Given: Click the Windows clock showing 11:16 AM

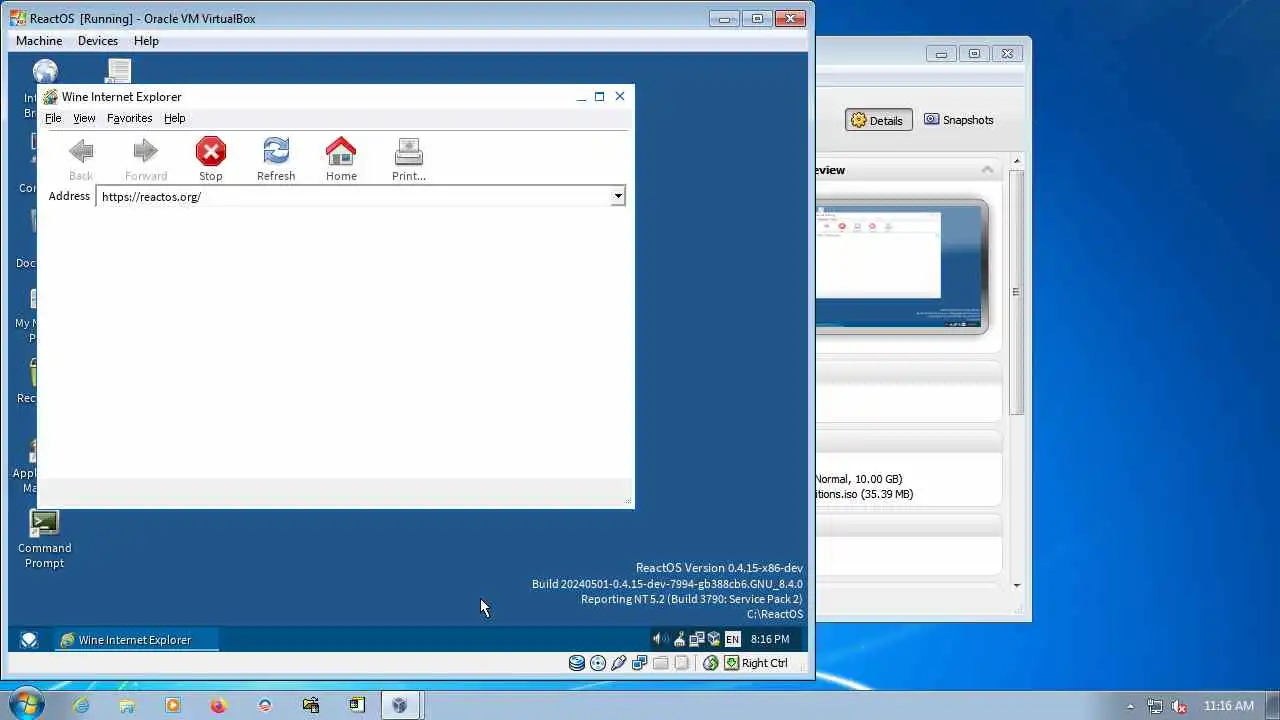Looking at the screenshot, I should [x=1229, y=706].
